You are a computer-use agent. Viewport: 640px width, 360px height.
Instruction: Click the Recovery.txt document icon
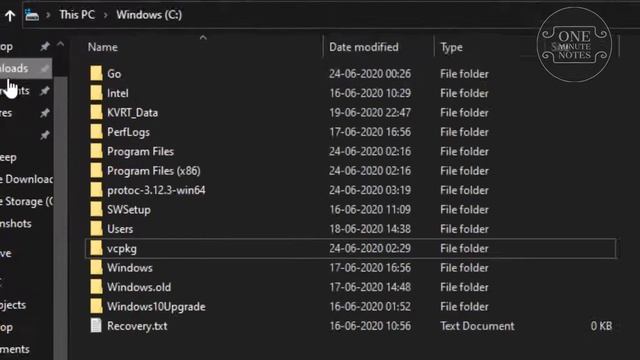tap(96, 326)
